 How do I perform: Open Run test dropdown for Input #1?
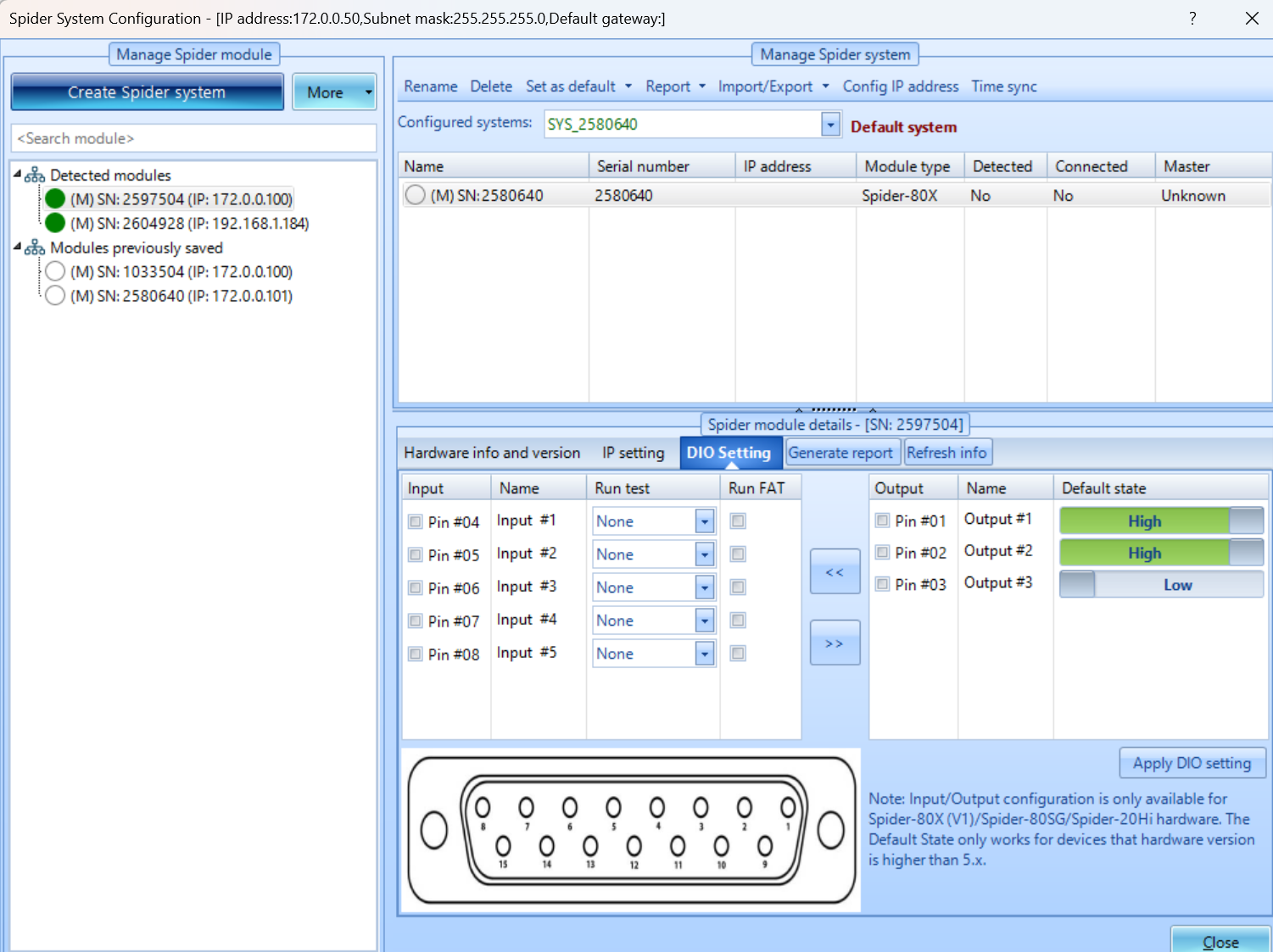pyautogui.click(x=704, y=521)
